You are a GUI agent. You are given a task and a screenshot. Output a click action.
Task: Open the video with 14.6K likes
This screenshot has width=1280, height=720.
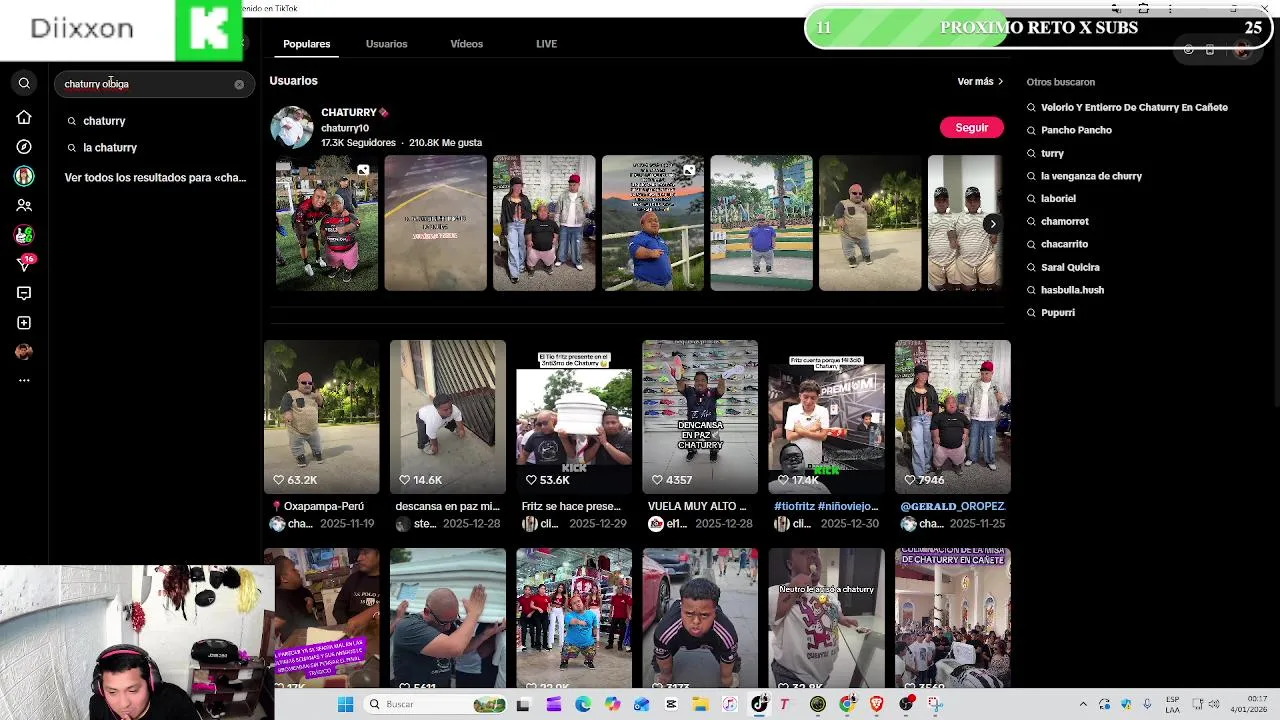(x=447, y=417)
